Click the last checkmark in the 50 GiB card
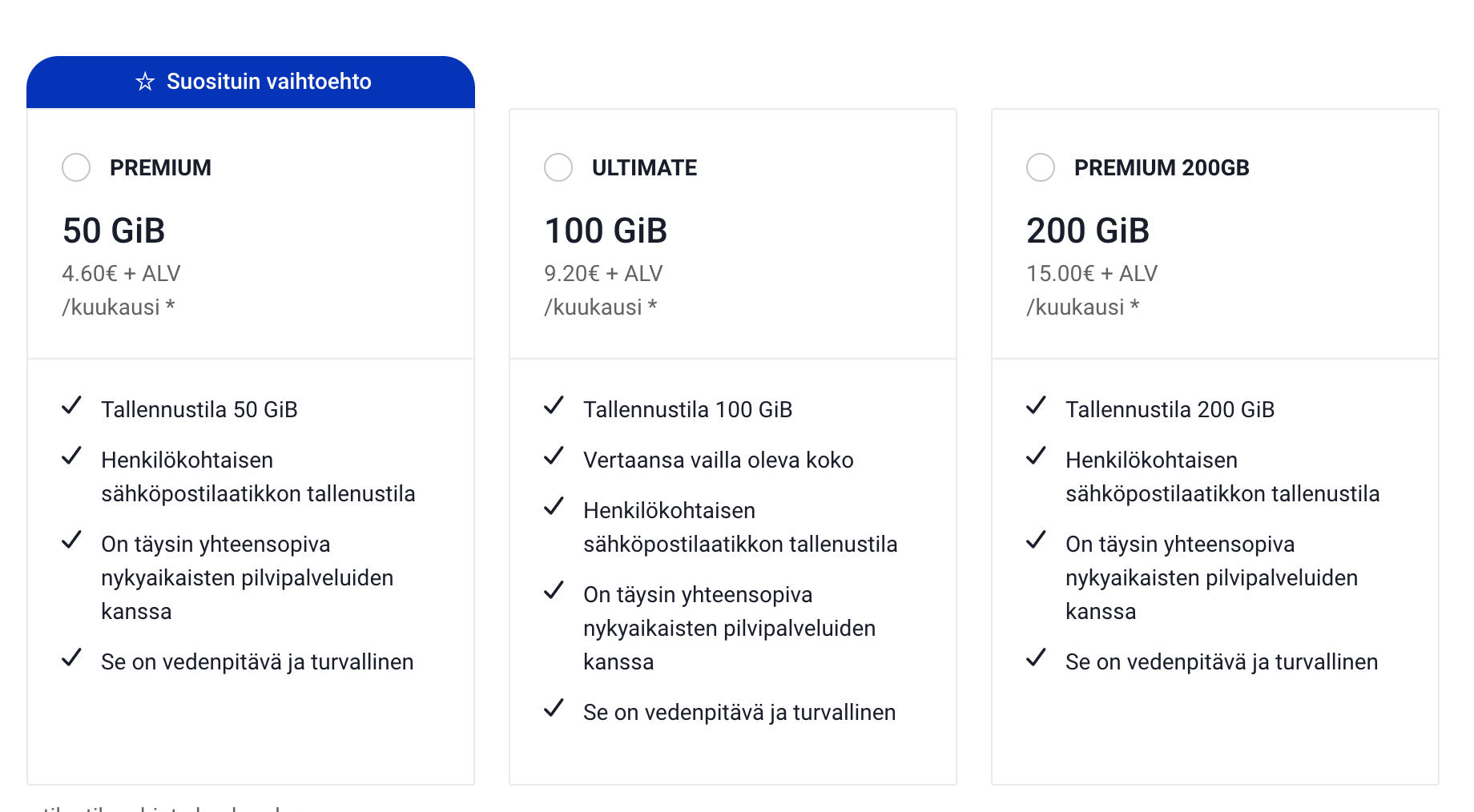 coord(72,658)
